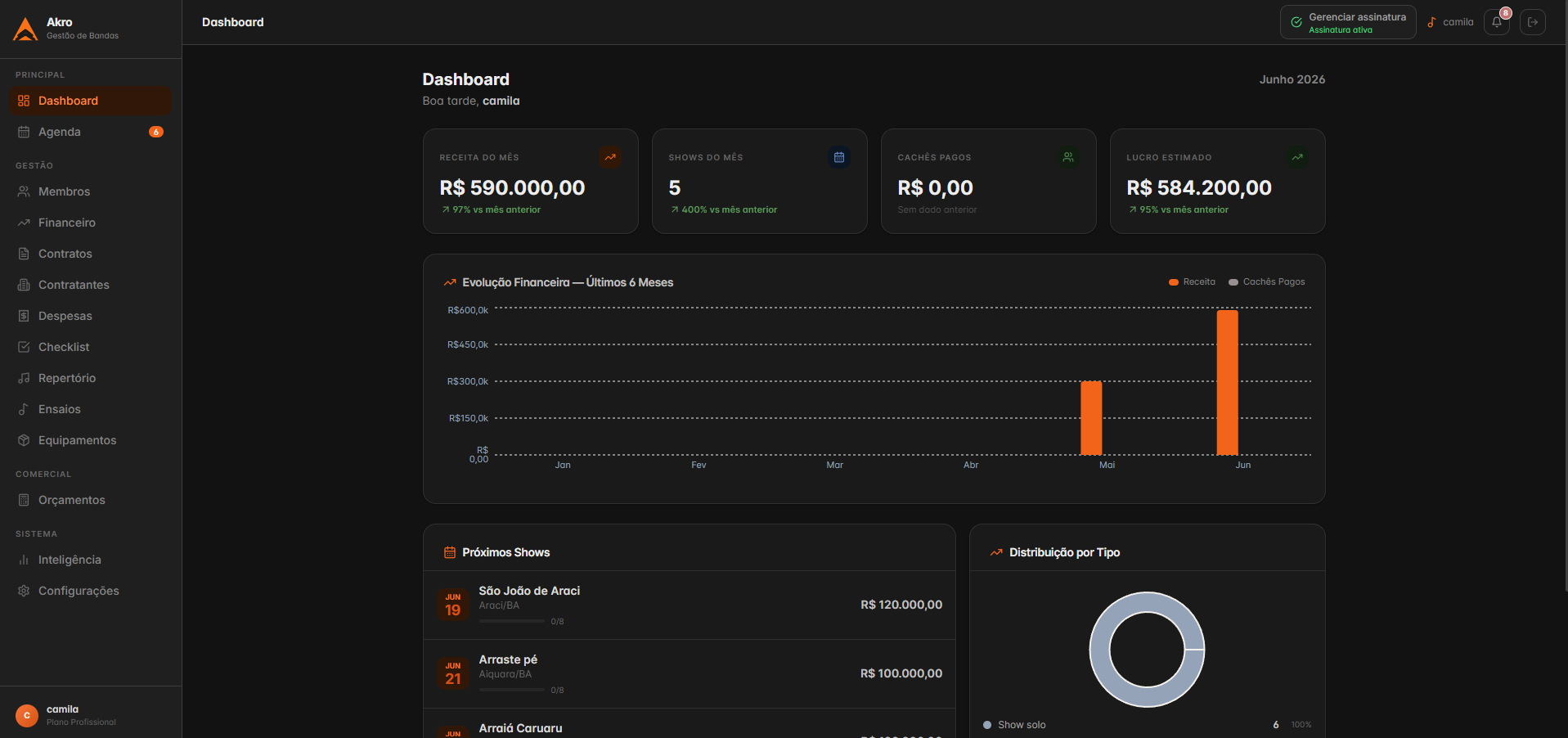This screenshot has width=1568, height=738.
Task: Open the Contratantes page
Action: tap(91, 285)
